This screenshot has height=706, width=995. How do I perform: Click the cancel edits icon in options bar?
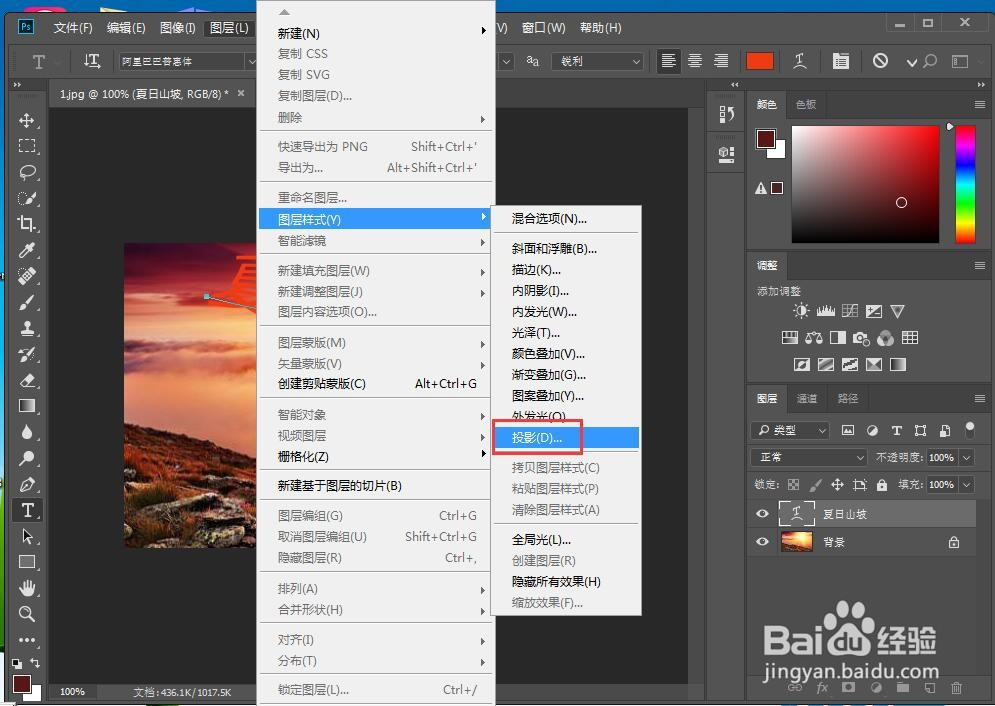pos(880,61)
